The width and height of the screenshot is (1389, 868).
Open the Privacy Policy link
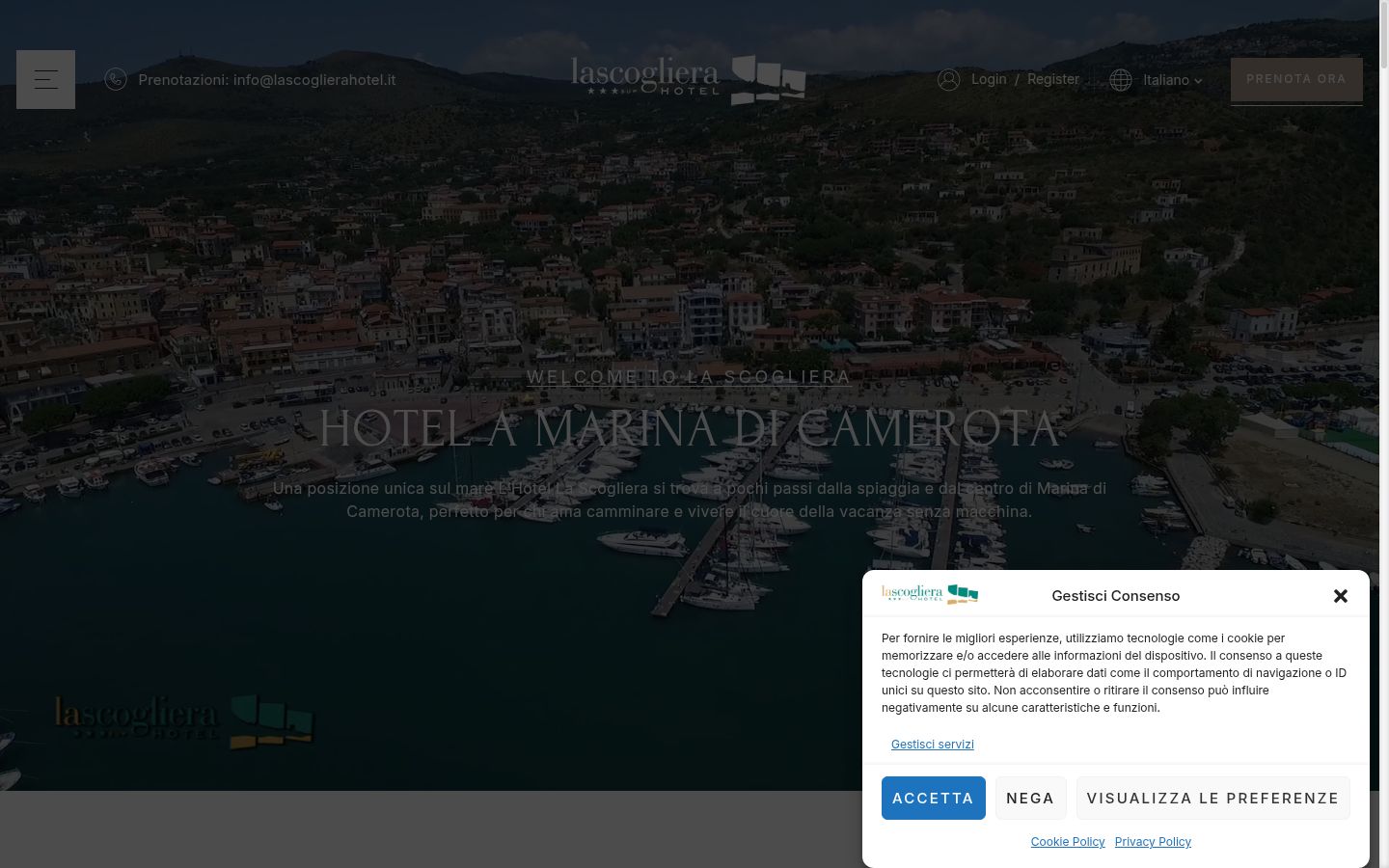pos(1153,842)
